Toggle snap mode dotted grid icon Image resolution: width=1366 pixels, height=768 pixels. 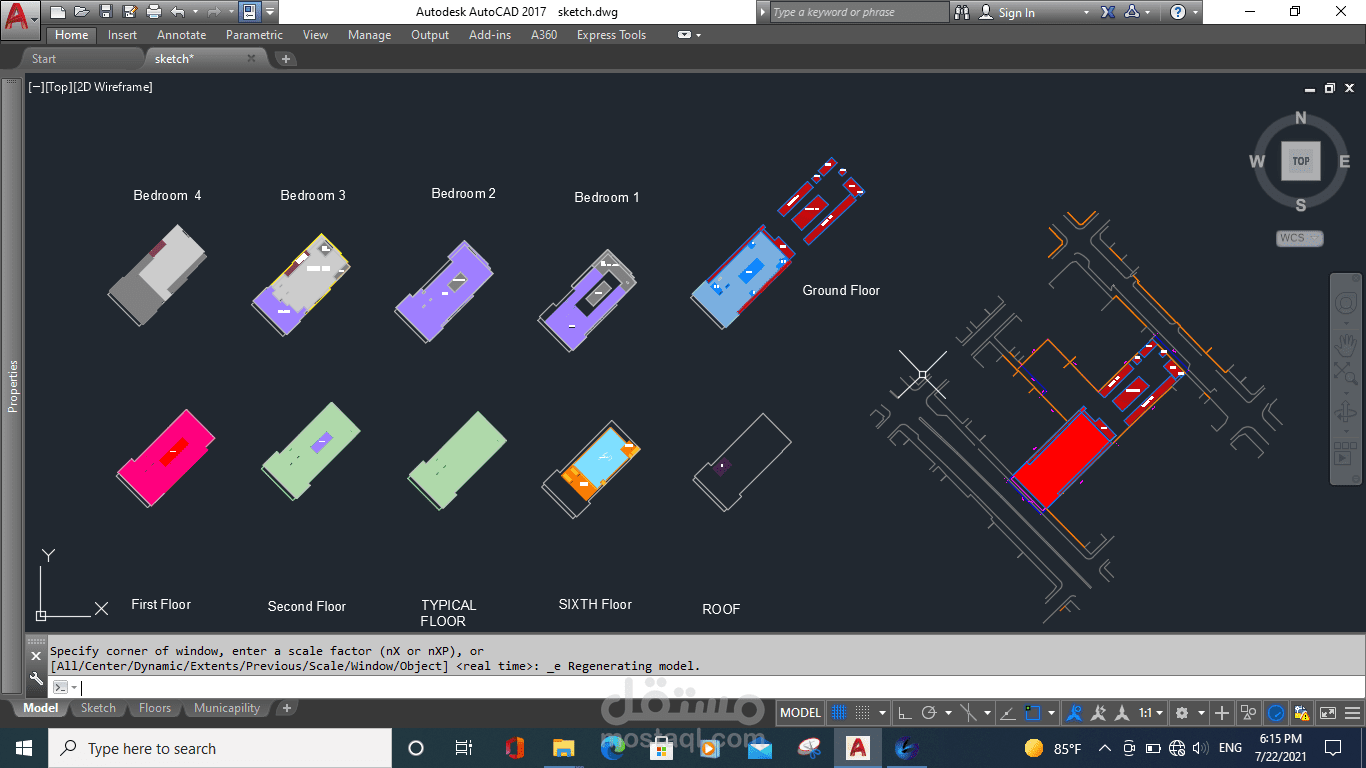coord(862,713)
